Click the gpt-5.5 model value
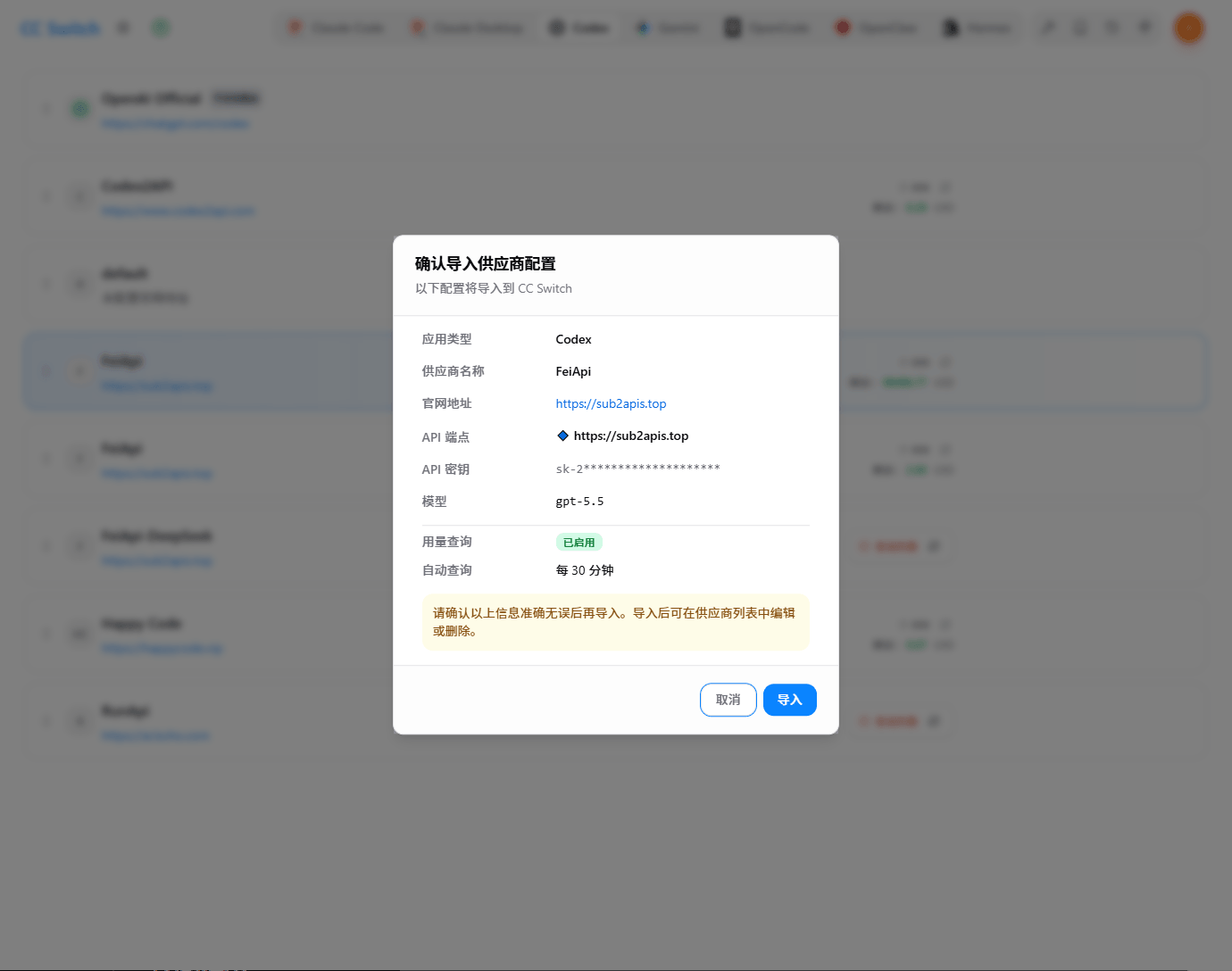The height and width of the screenshot is (971, 1232). (579, 501)
